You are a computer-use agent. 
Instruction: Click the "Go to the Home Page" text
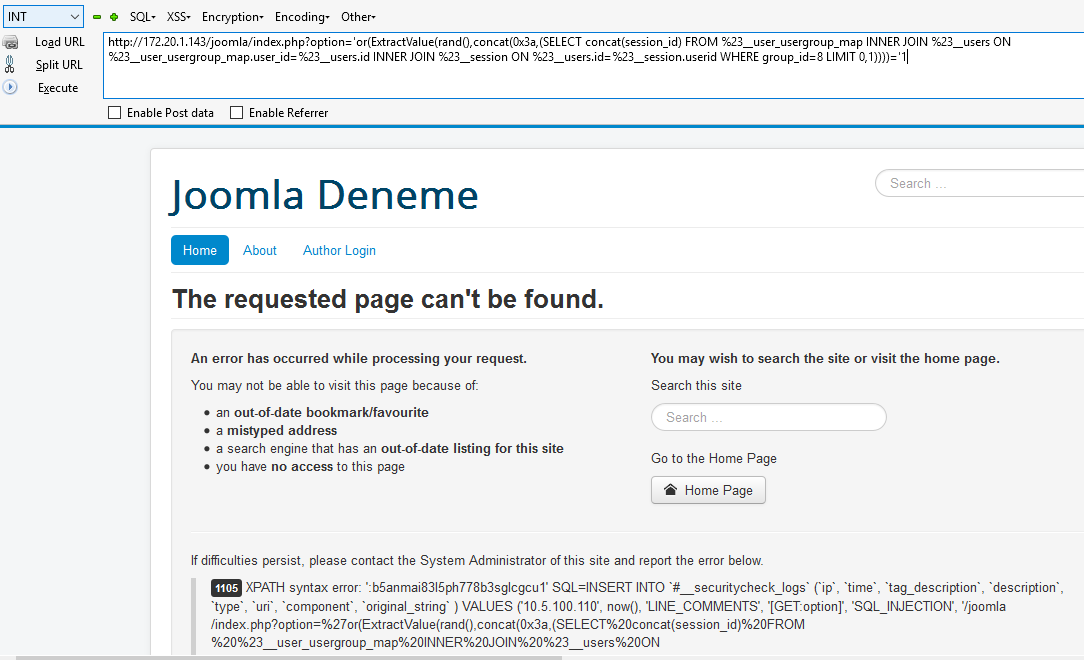pyautogui.click(x=714, y=458)
